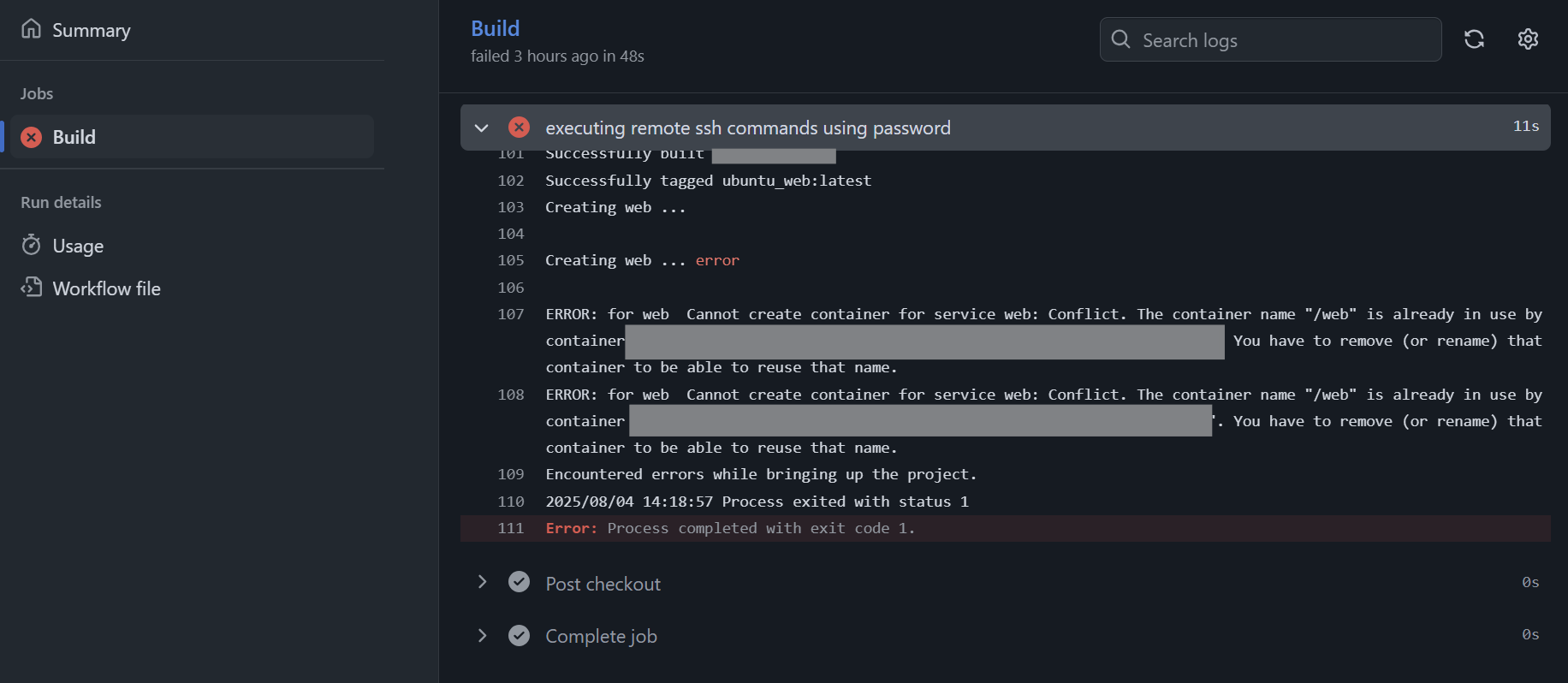Click the Usage stopwatch icon

click(x=31, y=246)
